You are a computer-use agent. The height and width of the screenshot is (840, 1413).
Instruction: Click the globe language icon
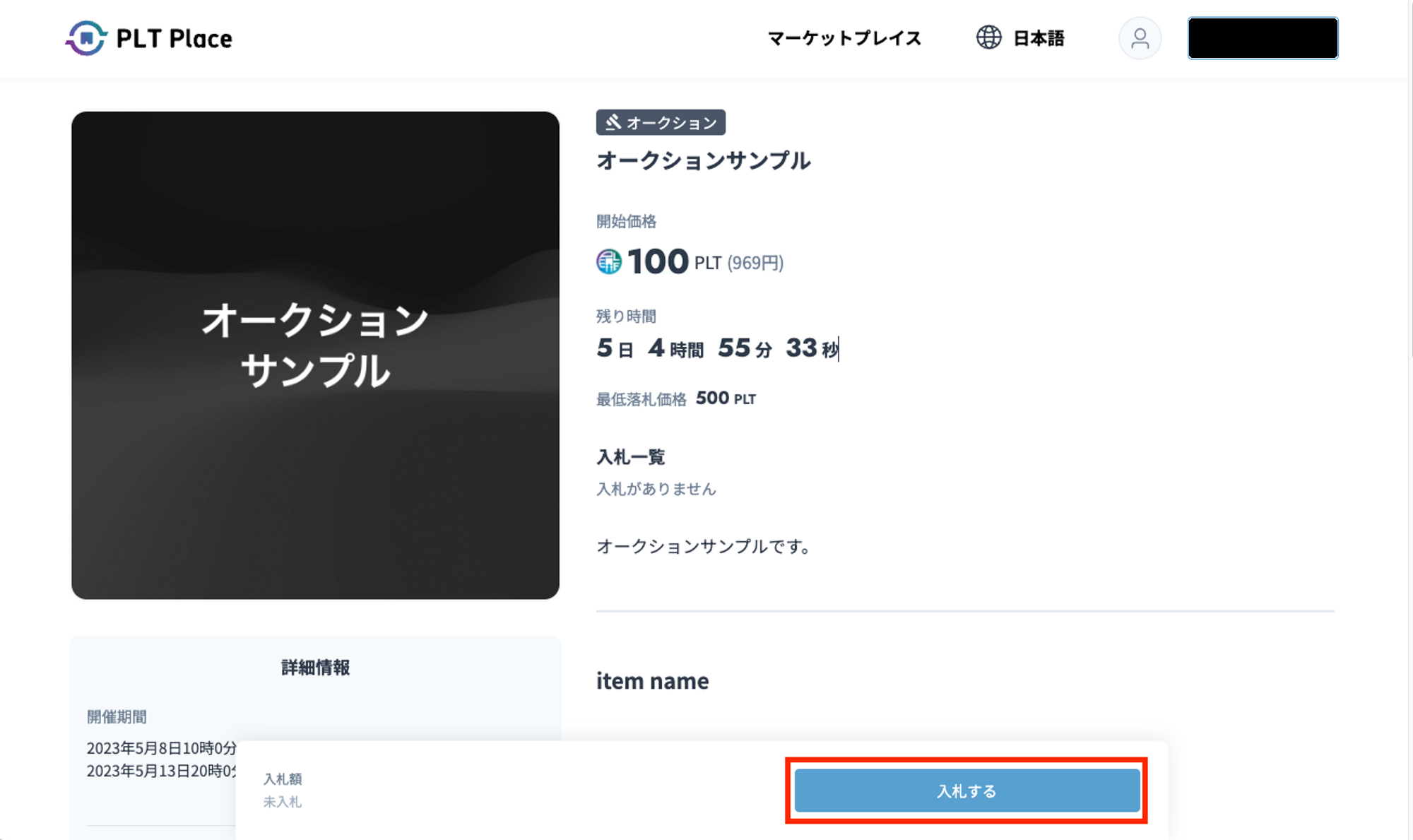pos(988,37)
